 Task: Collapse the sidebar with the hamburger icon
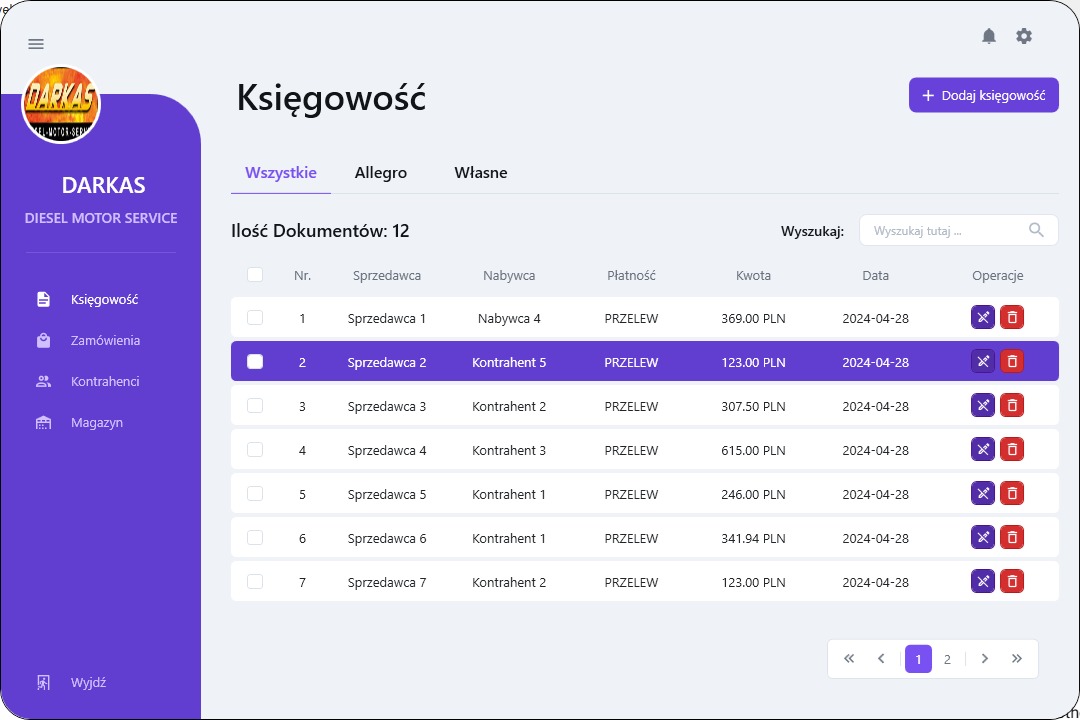click(36, 44)
